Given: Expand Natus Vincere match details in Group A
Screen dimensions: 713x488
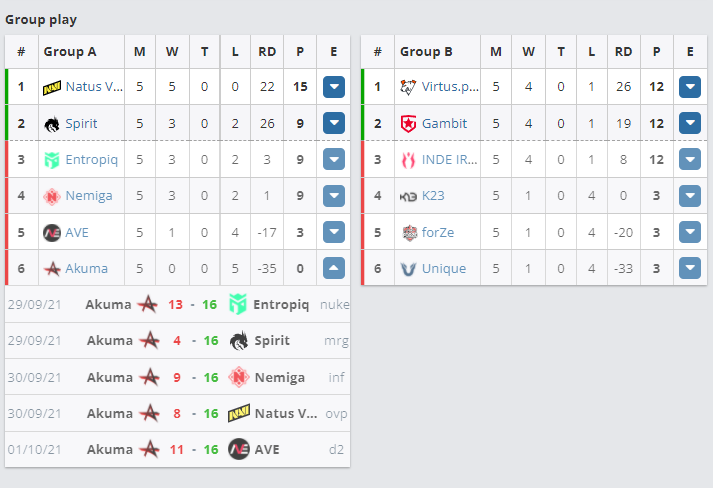Looking at the screenshot, I should point(334,87).
